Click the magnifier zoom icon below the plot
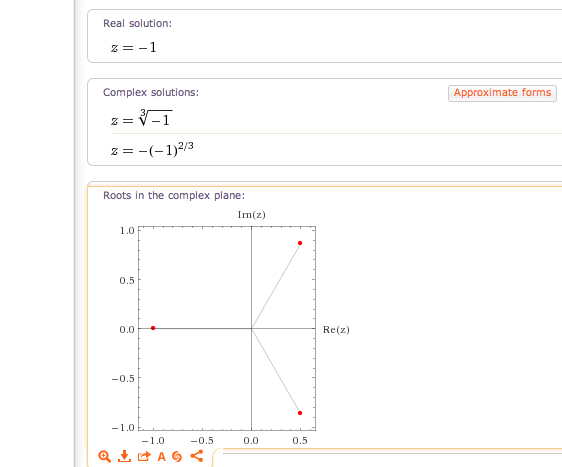 104,456
